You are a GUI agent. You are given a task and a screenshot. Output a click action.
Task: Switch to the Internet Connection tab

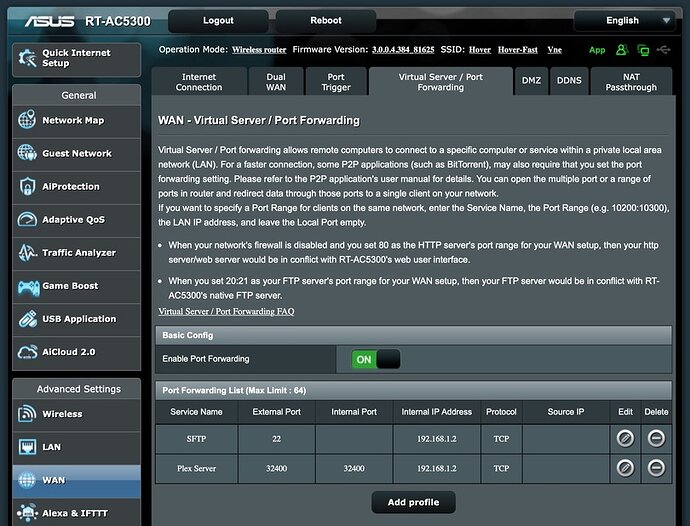[199, 82]
